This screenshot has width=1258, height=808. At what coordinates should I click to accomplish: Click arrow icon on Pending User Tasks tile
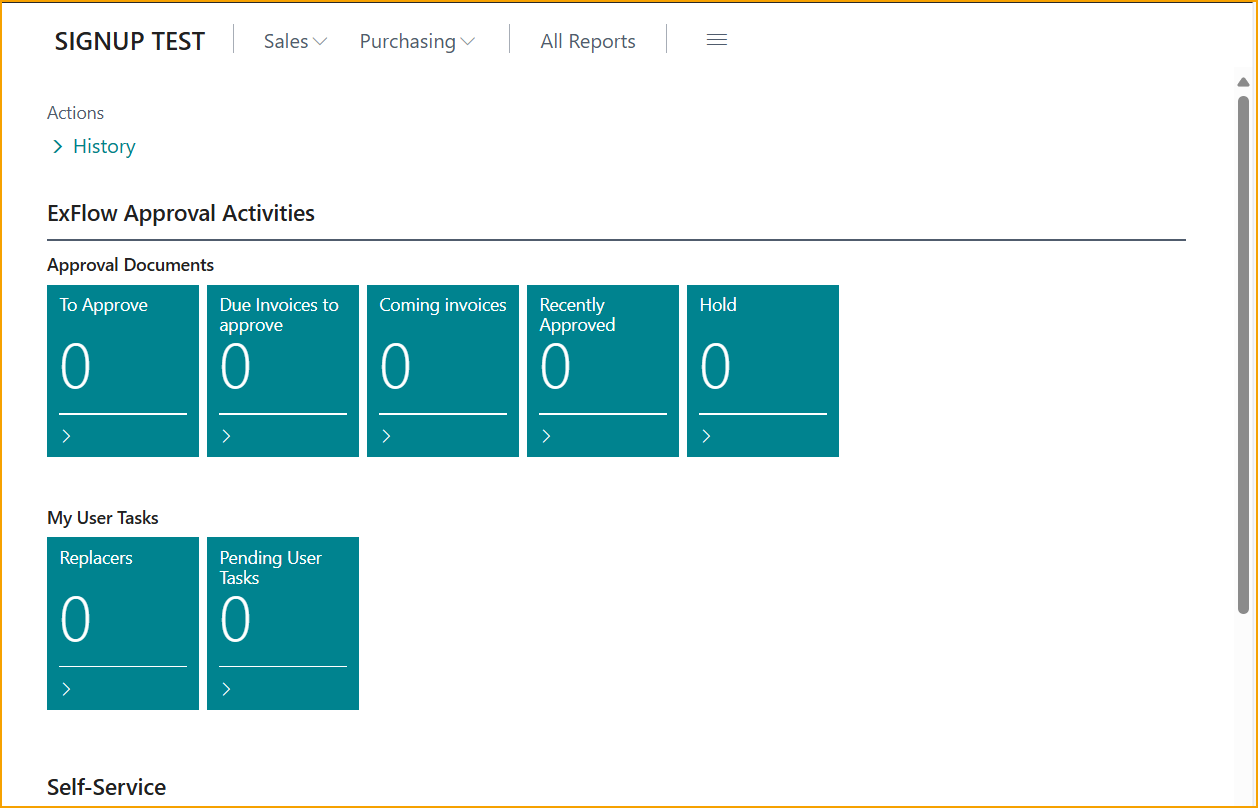click(x=227, y=689)
